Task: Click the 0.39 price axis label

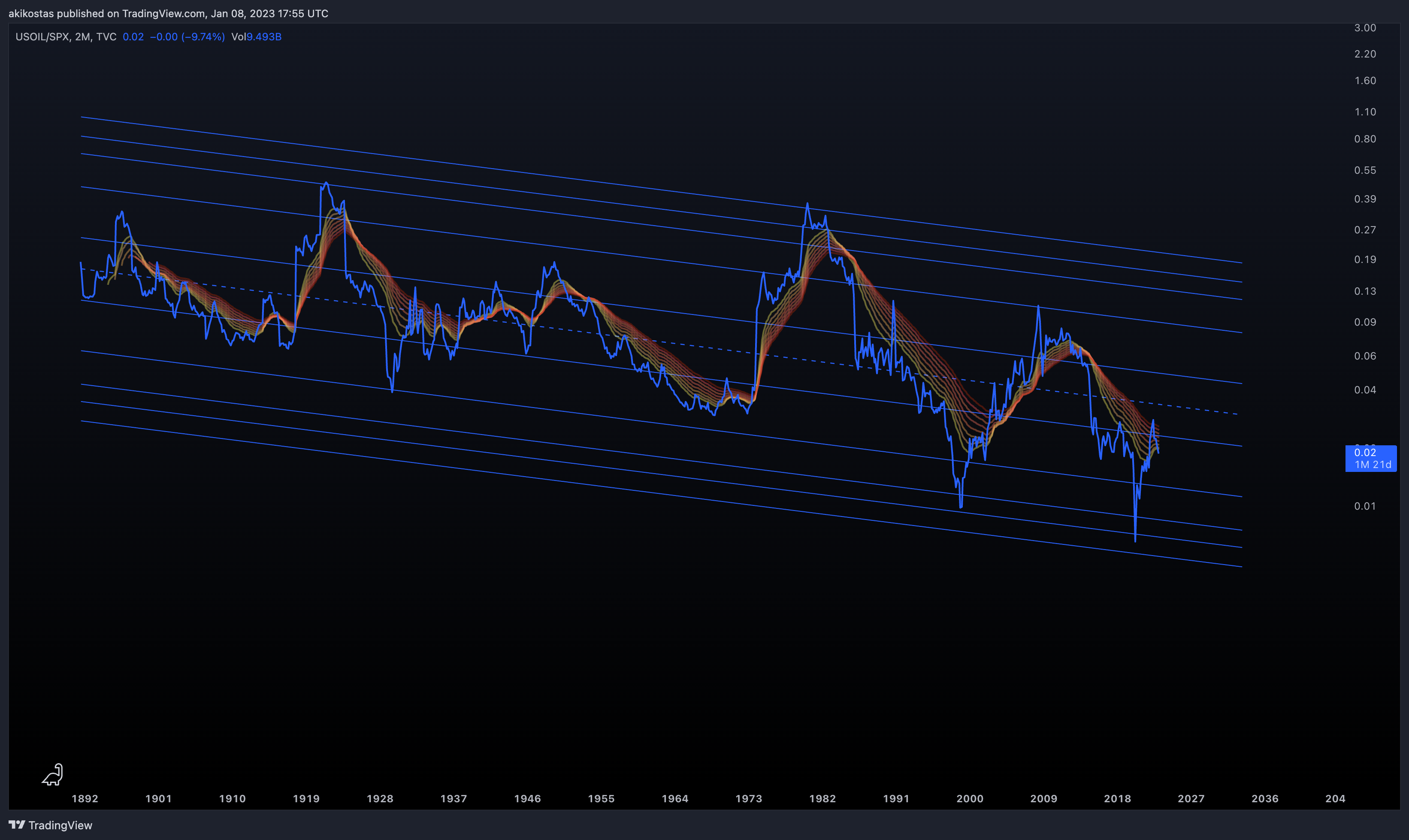Action: click(x=1365, y=199)
